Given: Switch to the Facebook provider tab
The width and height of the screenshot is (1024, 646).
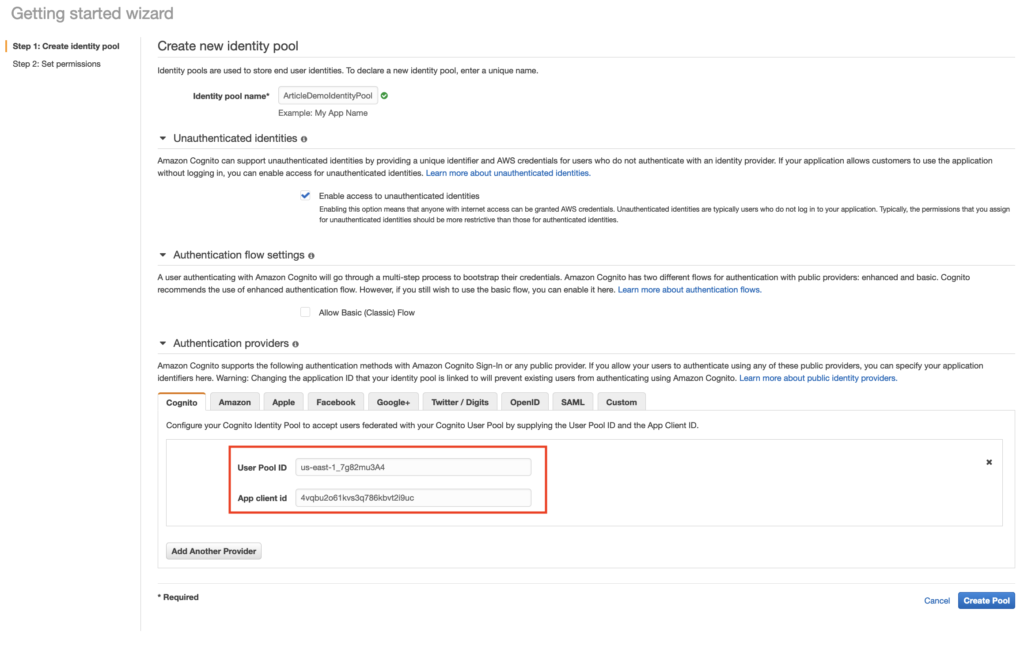Looking at the screenshot, I should tap(336, 402).
